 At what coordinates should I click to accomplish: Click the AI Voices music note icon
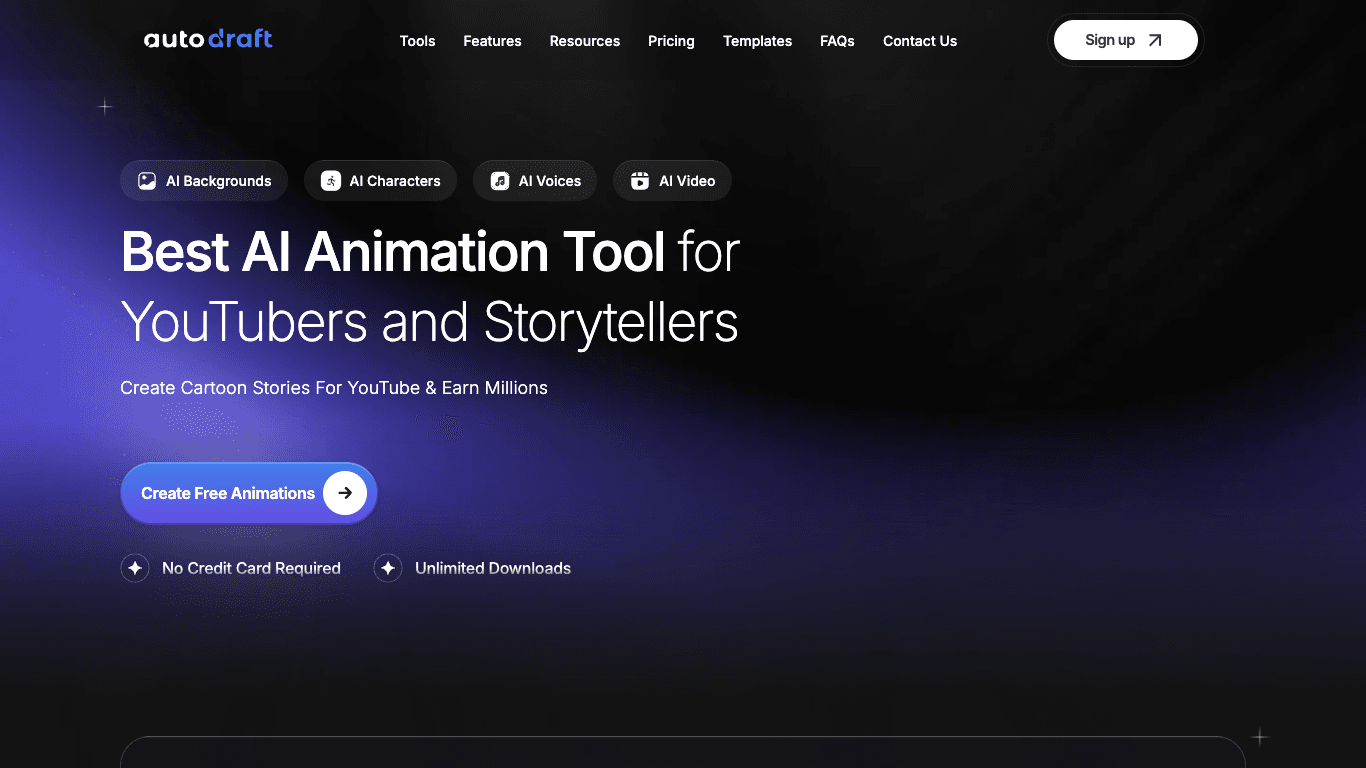(x=500, y=181)
